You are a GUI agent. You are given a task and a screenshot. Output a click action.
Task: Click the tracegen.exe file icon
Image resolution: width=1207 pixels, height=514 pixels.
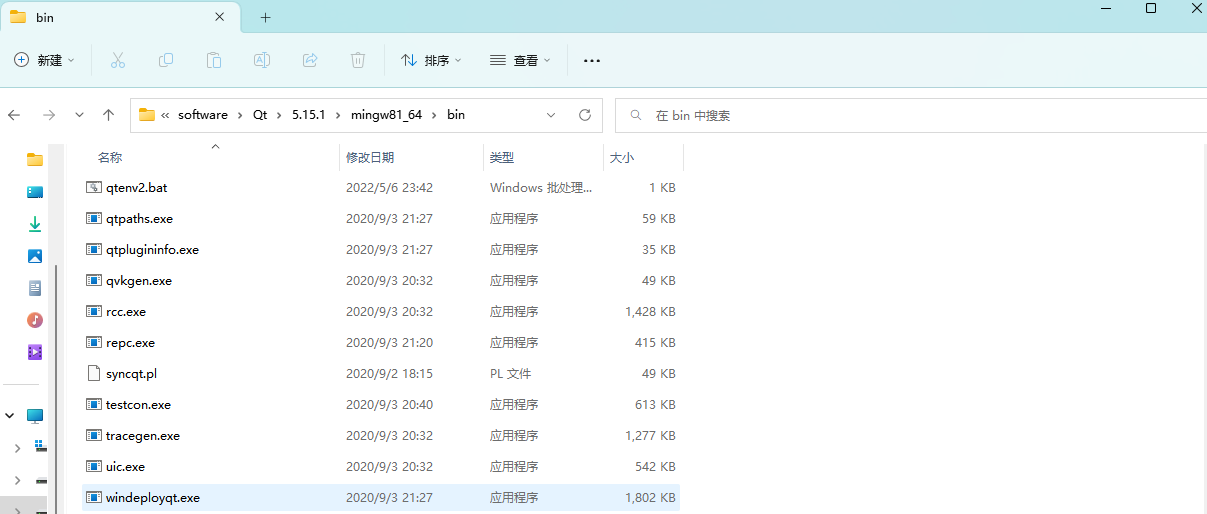(x=94, y=435)
